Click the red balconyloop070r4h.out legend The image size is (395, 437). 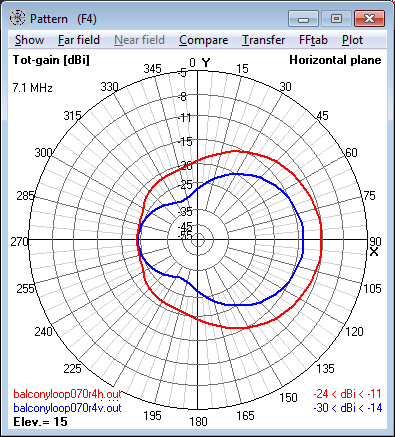67,394
